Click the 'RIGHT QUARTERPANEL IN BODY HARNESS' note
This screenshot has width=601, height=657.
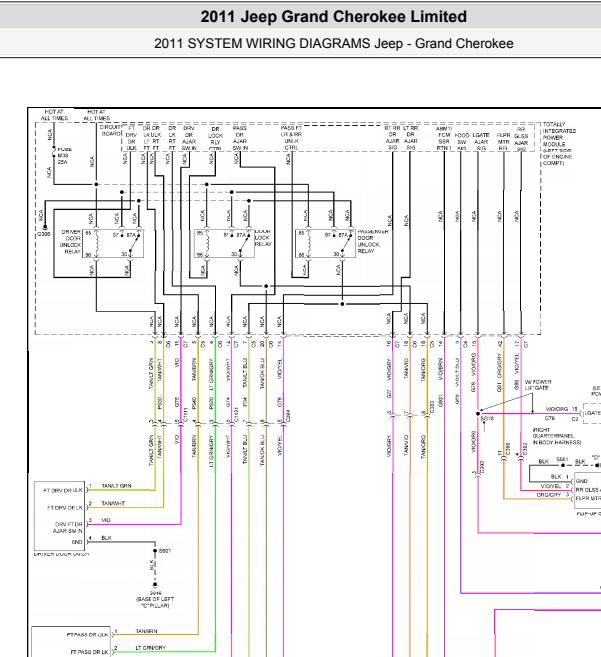point(557,436)
